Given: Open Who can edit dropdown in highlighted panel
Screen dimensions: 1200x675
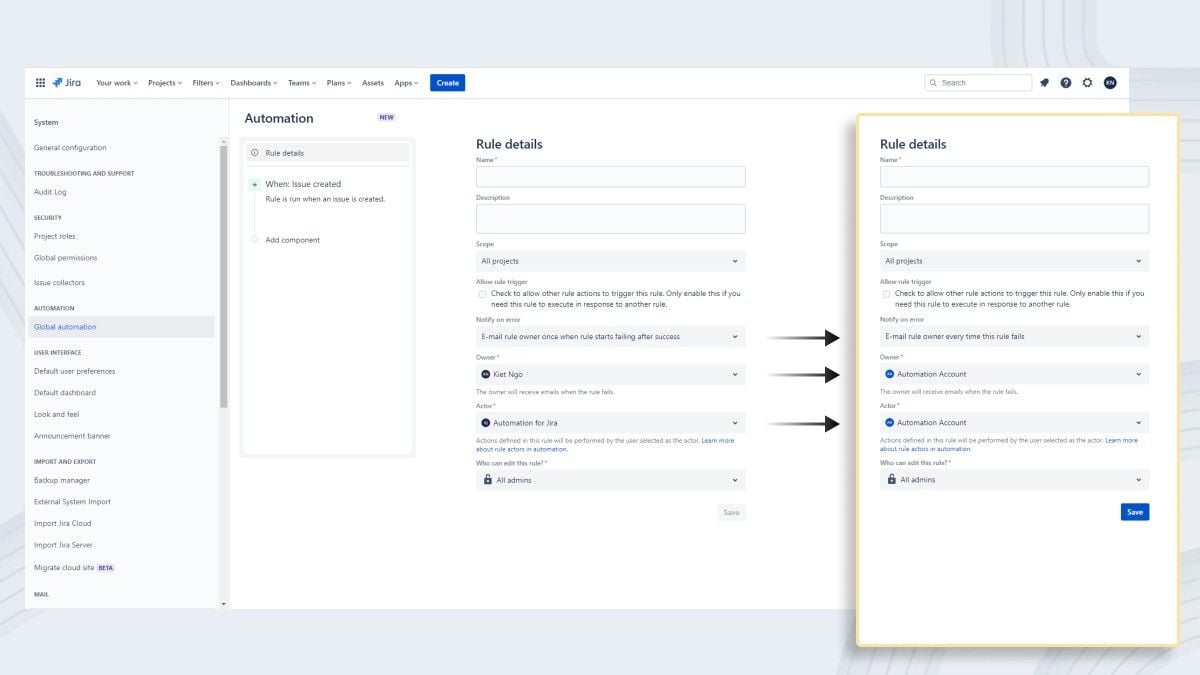Looking at the screenshot, I should tap(1014, 480).
